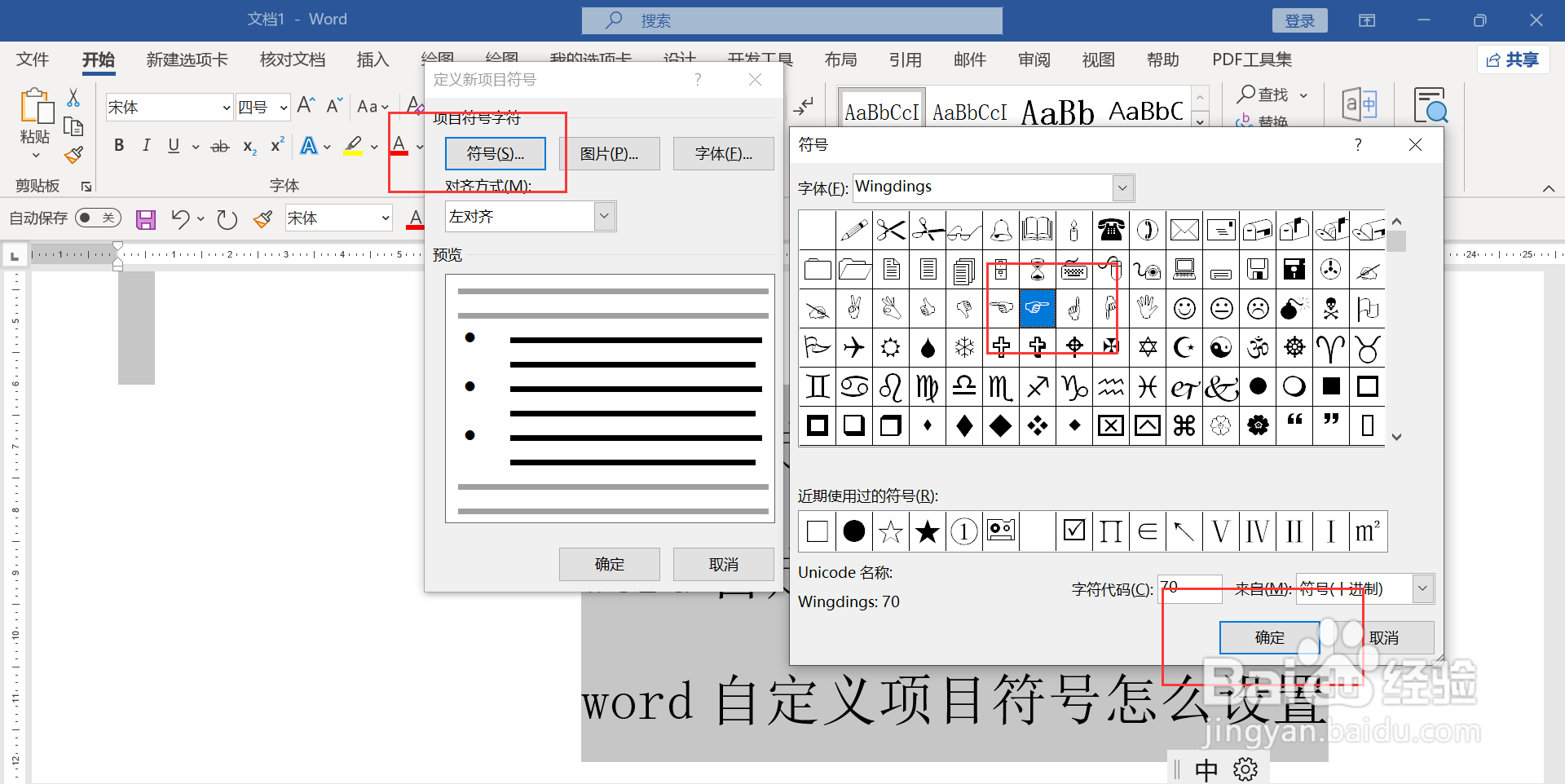The image size is (1565, 784).
Task: Cancel the Define New Bullet dialog
Action: (x=723, y=564)
